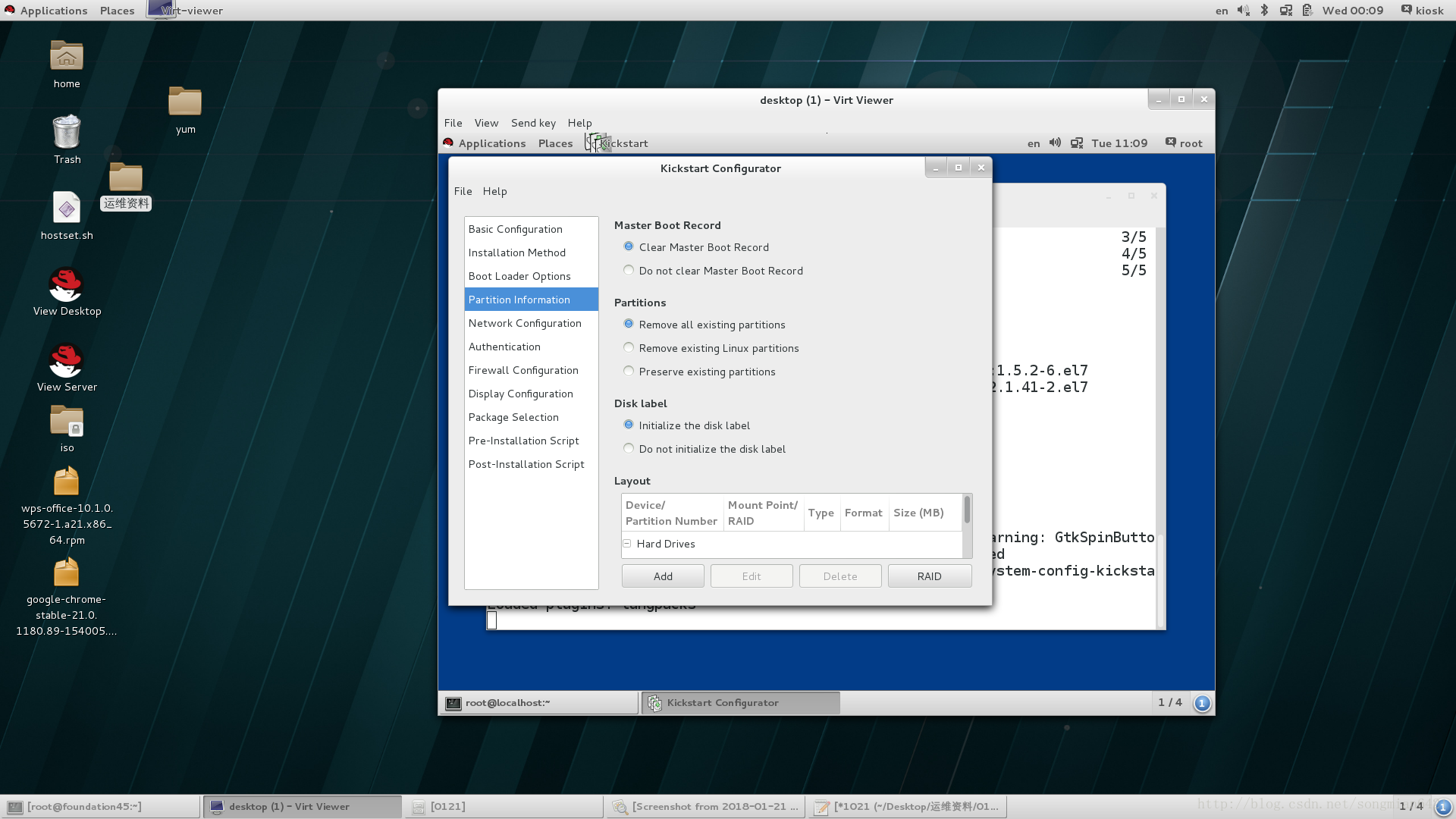
Task: Select Display Configuration section
Action: point(531,394)
